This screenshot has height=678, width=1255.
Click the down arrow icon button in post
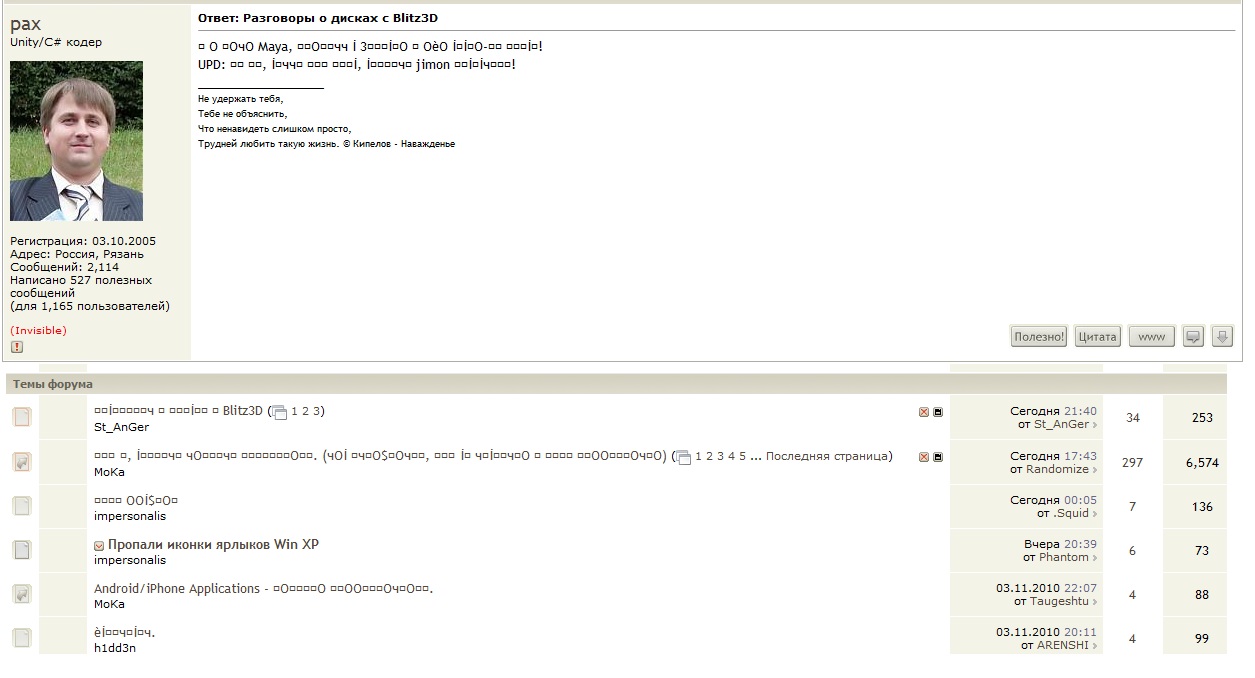coord(1222,337)
